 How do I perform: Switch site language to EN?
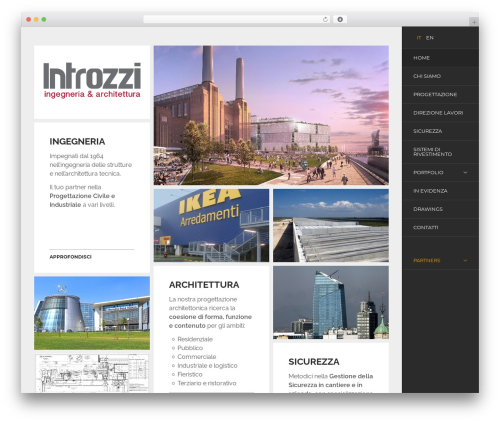[x=430, y=38]
